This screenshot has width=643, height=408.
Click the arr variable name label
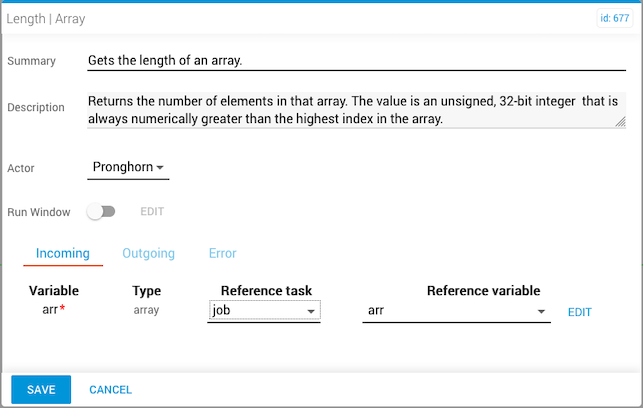tap(50, 311)
